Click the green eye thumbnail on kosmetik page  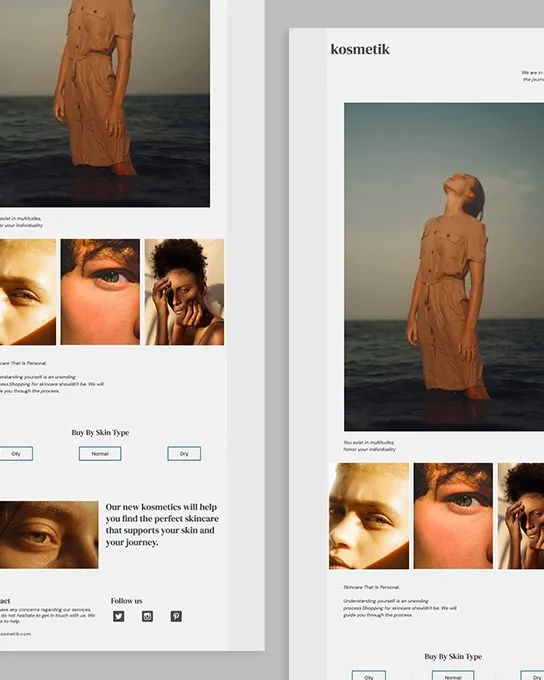coord(453,516)
